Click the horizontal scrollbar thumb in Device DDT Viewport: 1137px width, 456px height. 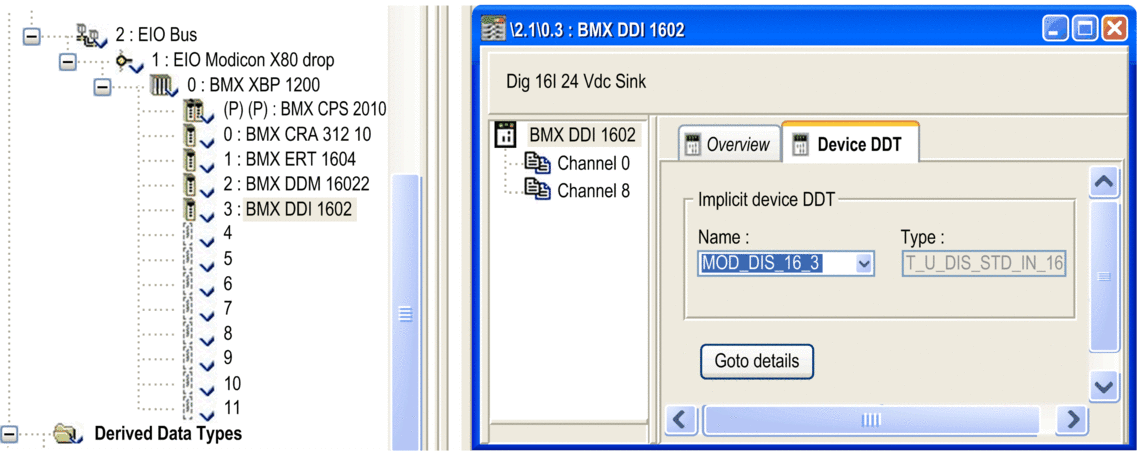[871, 419]
